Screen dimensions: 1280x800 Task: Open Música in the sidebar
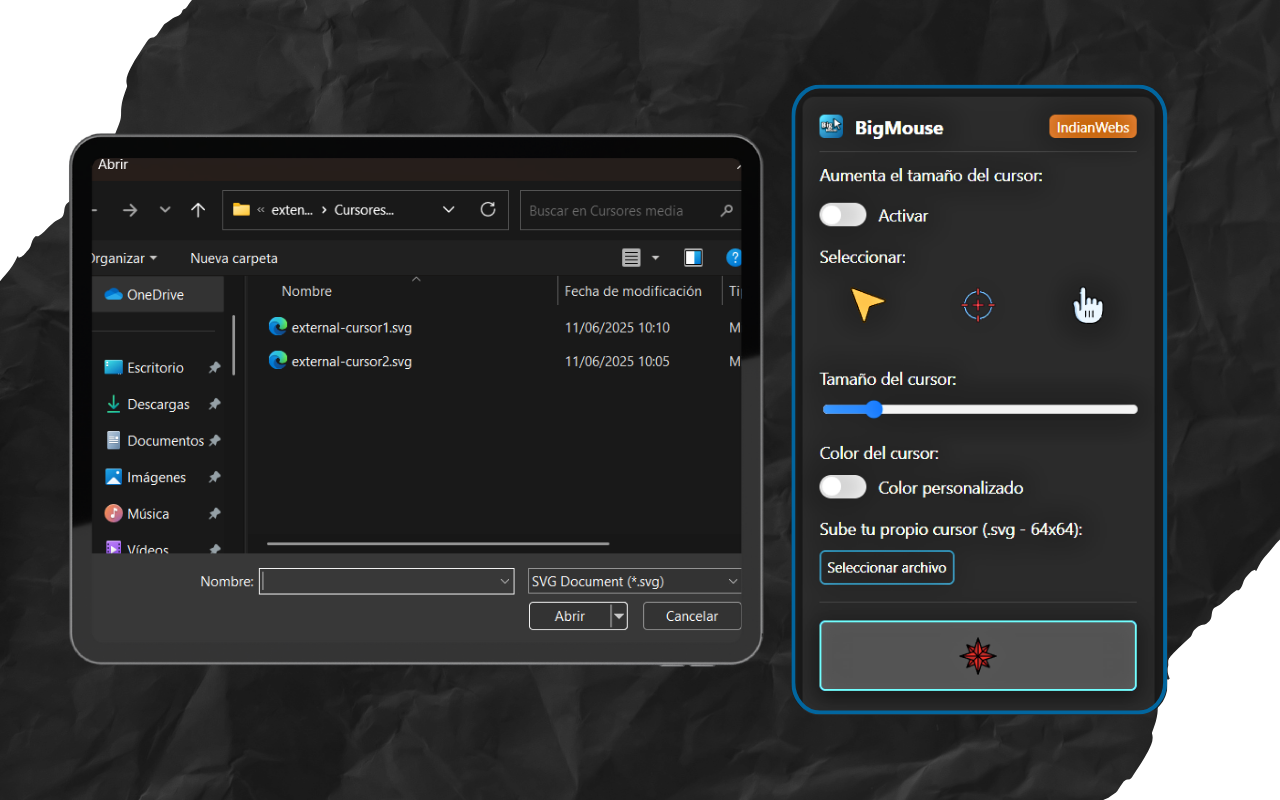138,514
